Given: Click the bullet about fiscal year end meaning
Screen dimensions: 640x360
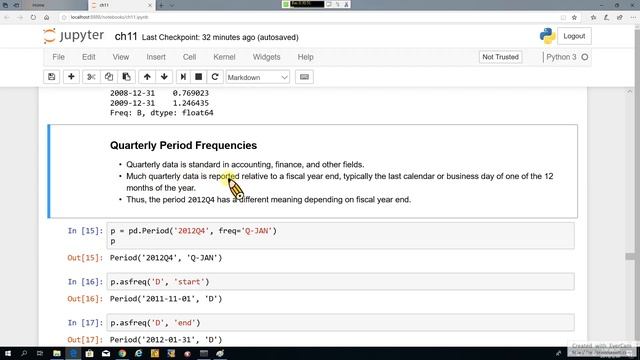Looking at the screenshot, I should 269,200.
